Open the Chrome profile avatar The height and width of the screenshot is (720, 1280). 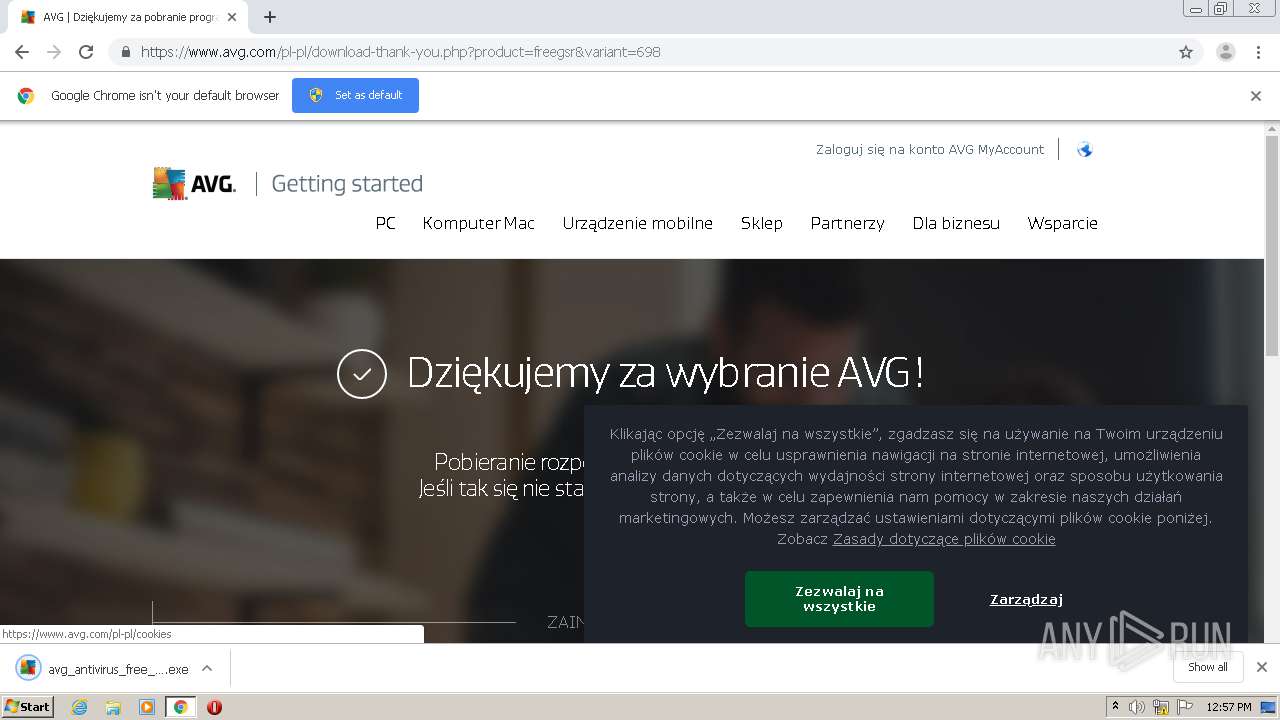(1225, 52)
